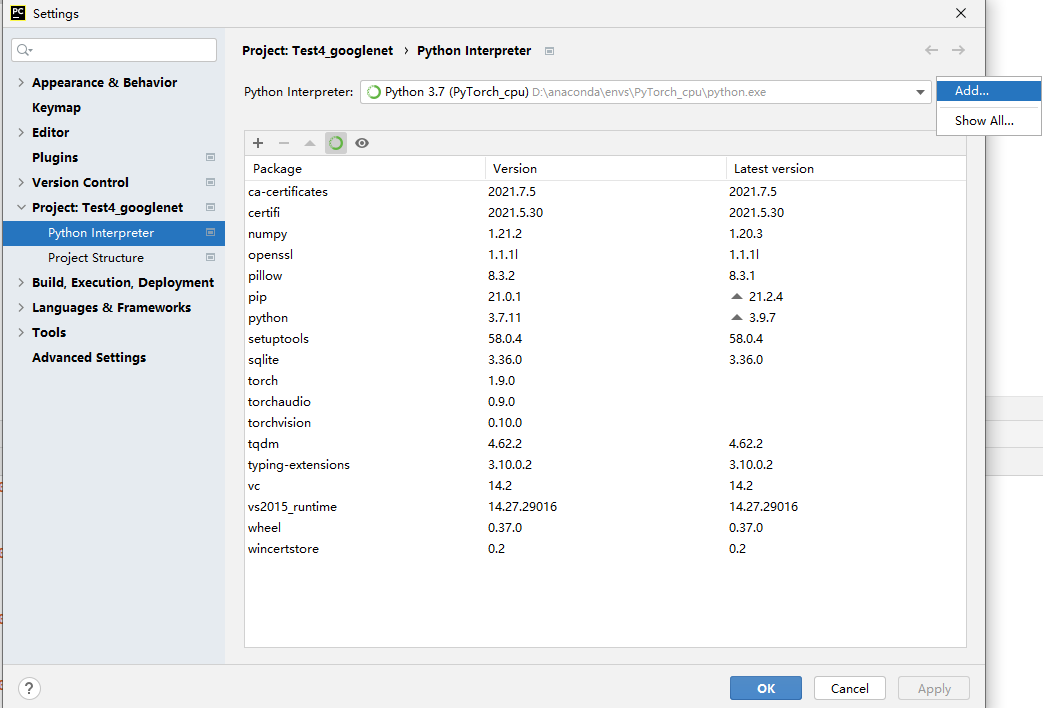
Task: Click the install package plus icon
Action: tap(258, 143)
